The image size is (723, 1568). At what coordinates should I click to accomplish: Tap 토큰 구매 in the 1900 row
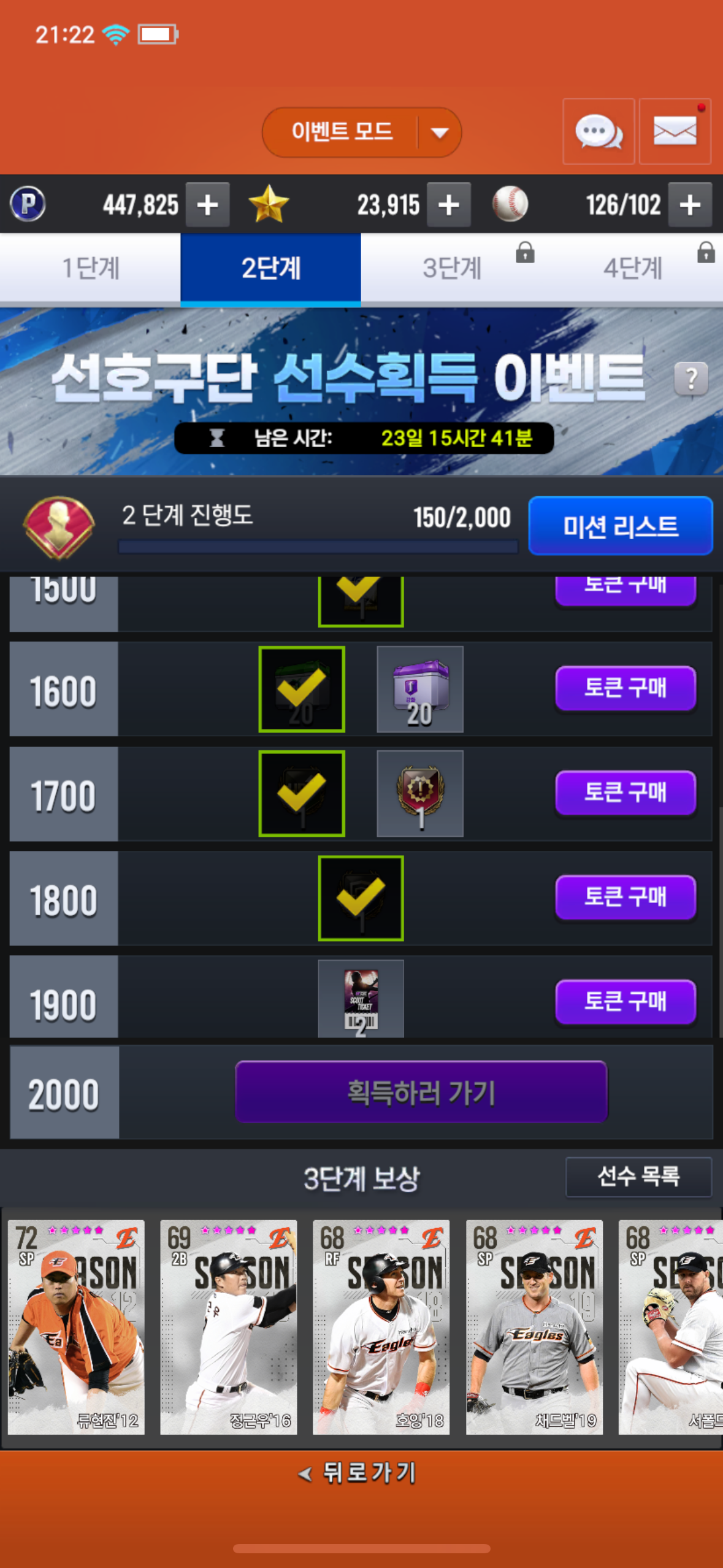click(625, 1002)
